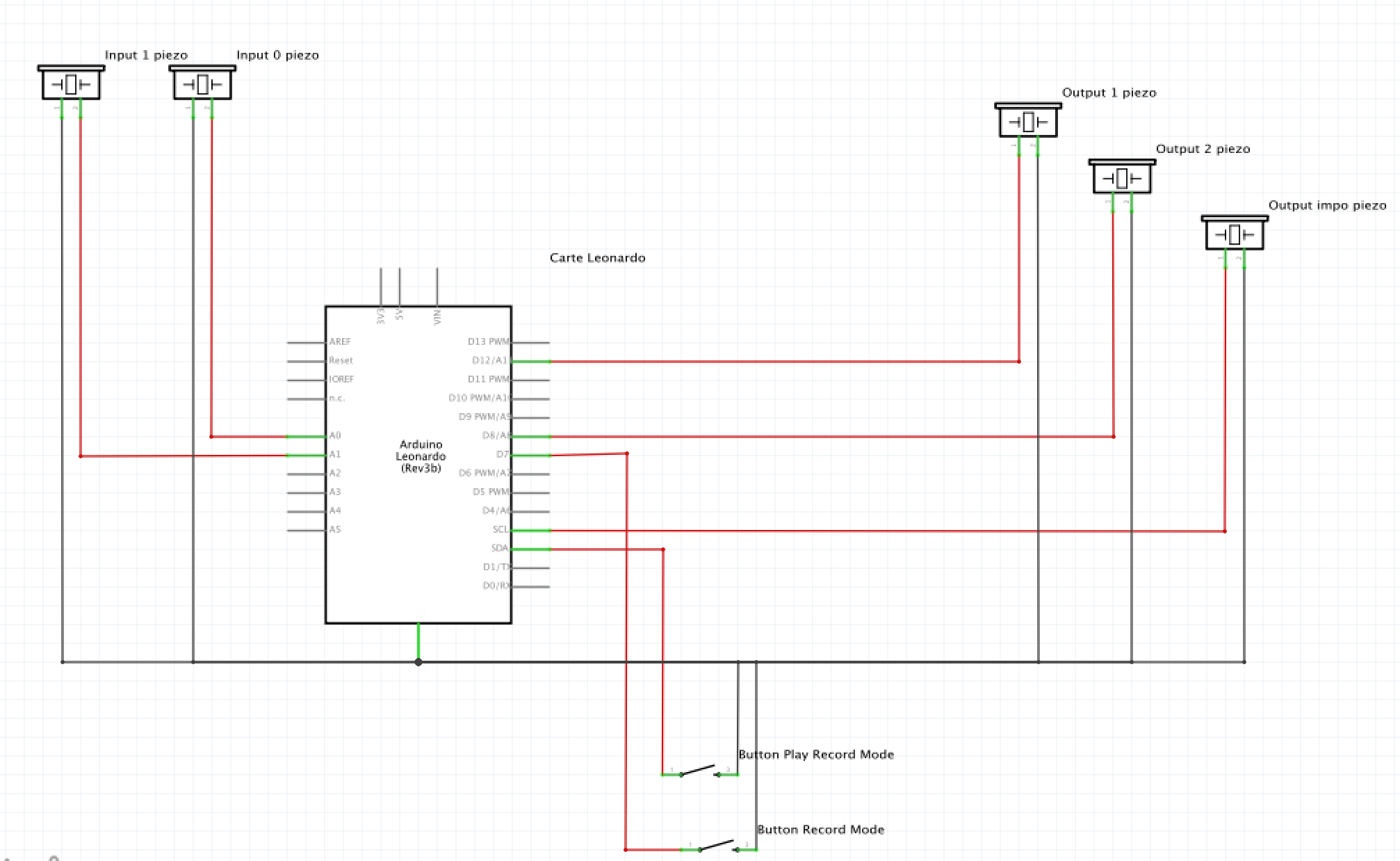Select the D13 PWM pin stub

point(531,343)
